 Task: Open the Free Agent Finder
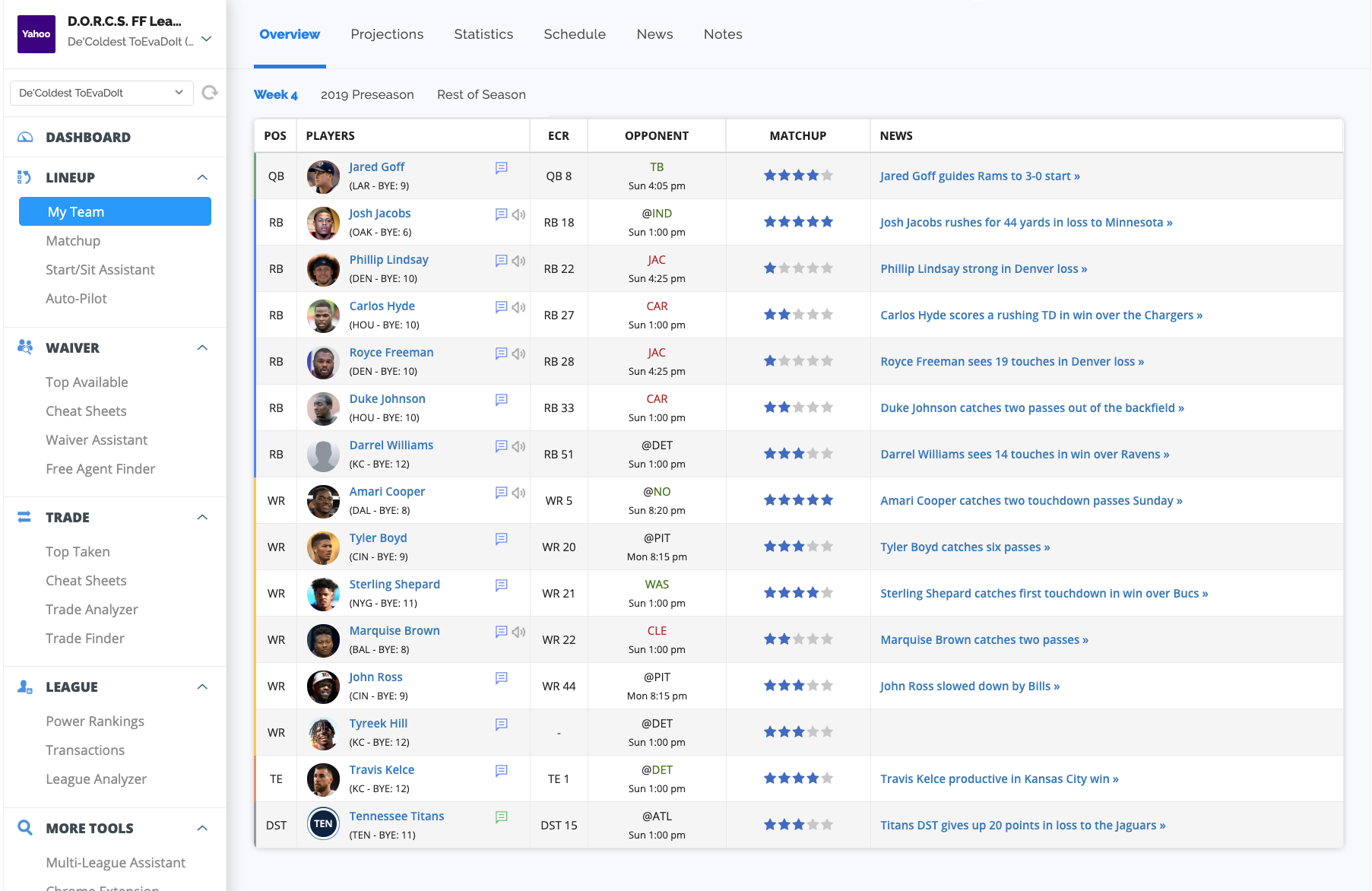coord(100,469)
